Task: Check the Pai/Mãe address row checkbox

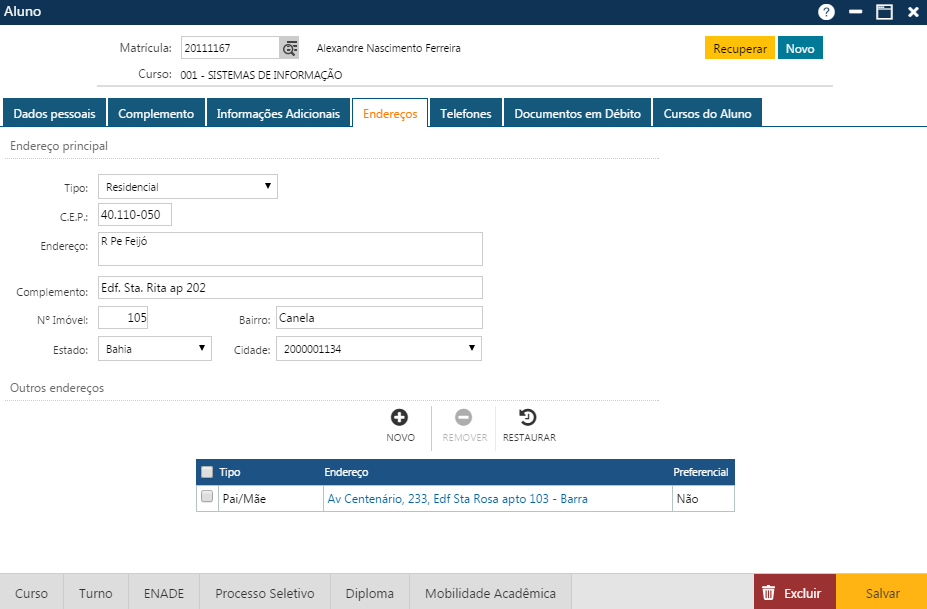Action: point(207,497)
